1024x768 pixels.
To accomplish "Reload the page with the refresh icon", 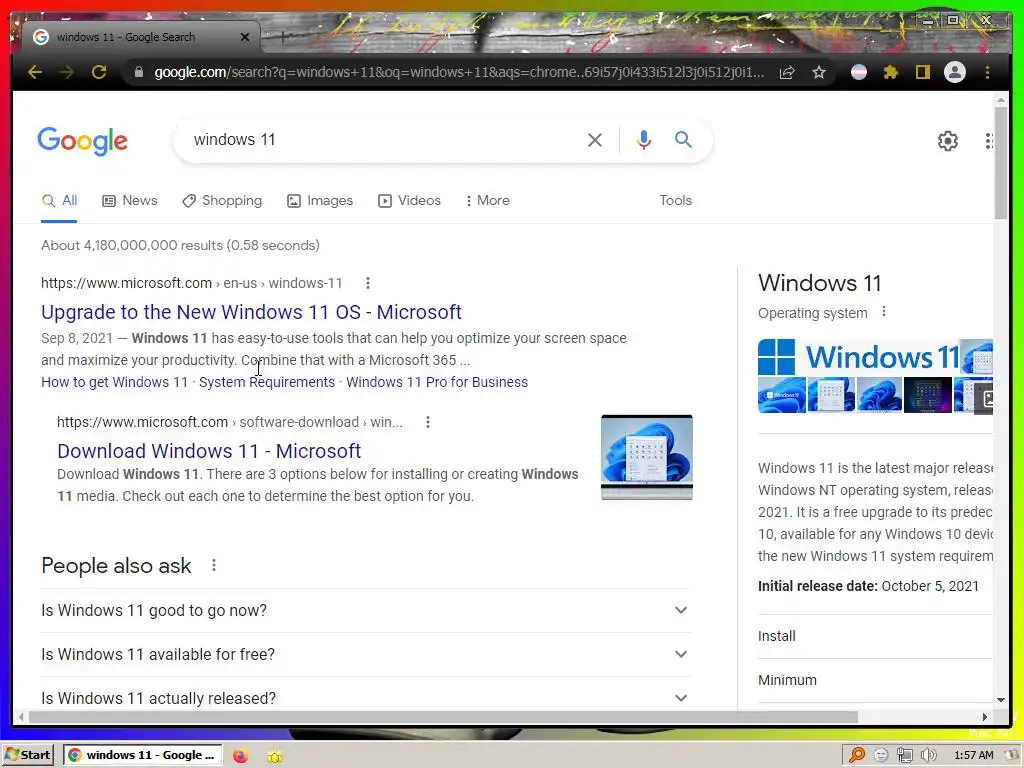I will coord(99,72).
